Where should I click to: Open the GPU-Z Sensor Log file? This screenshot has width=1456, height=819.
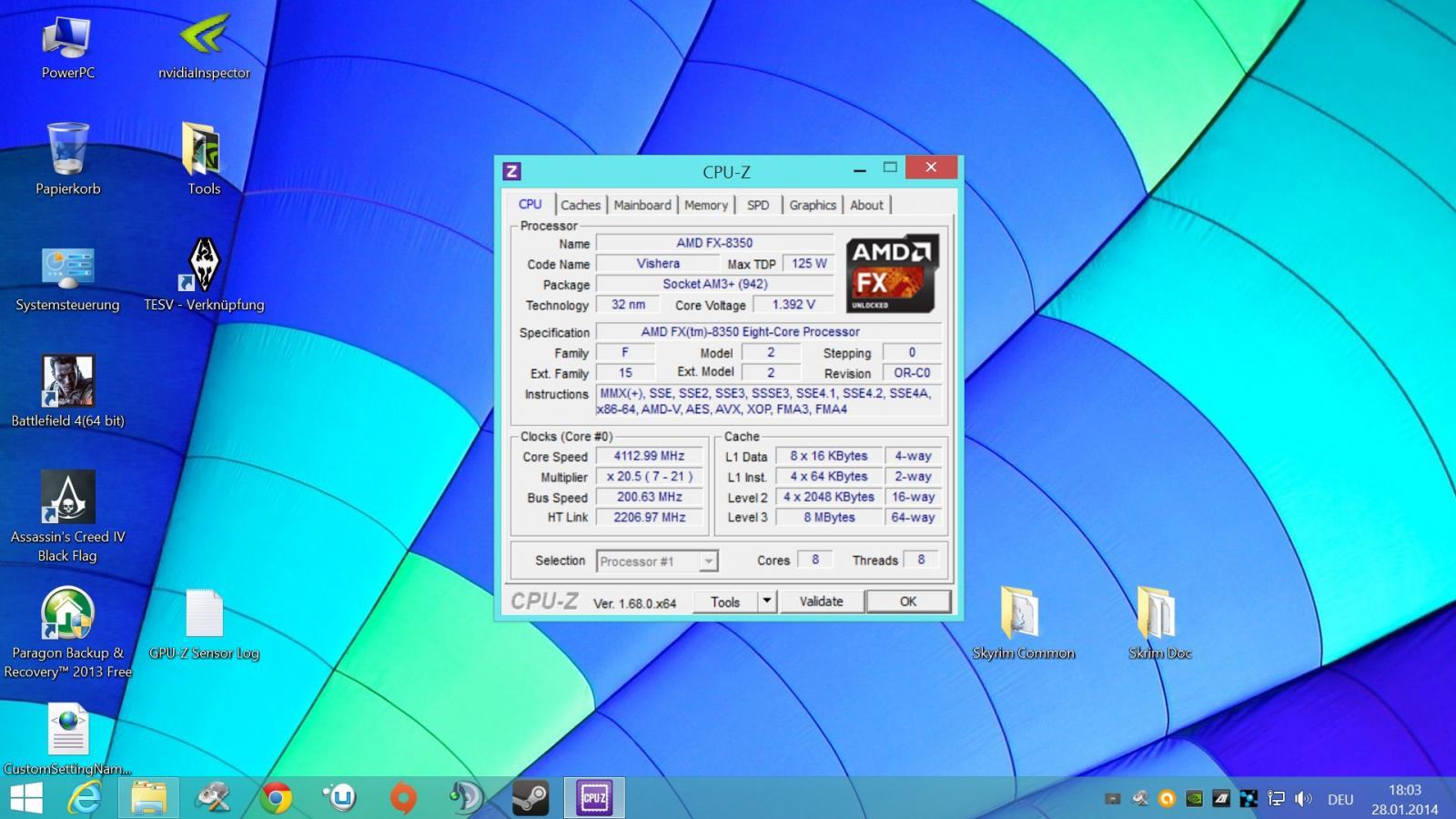pos(204,624)
